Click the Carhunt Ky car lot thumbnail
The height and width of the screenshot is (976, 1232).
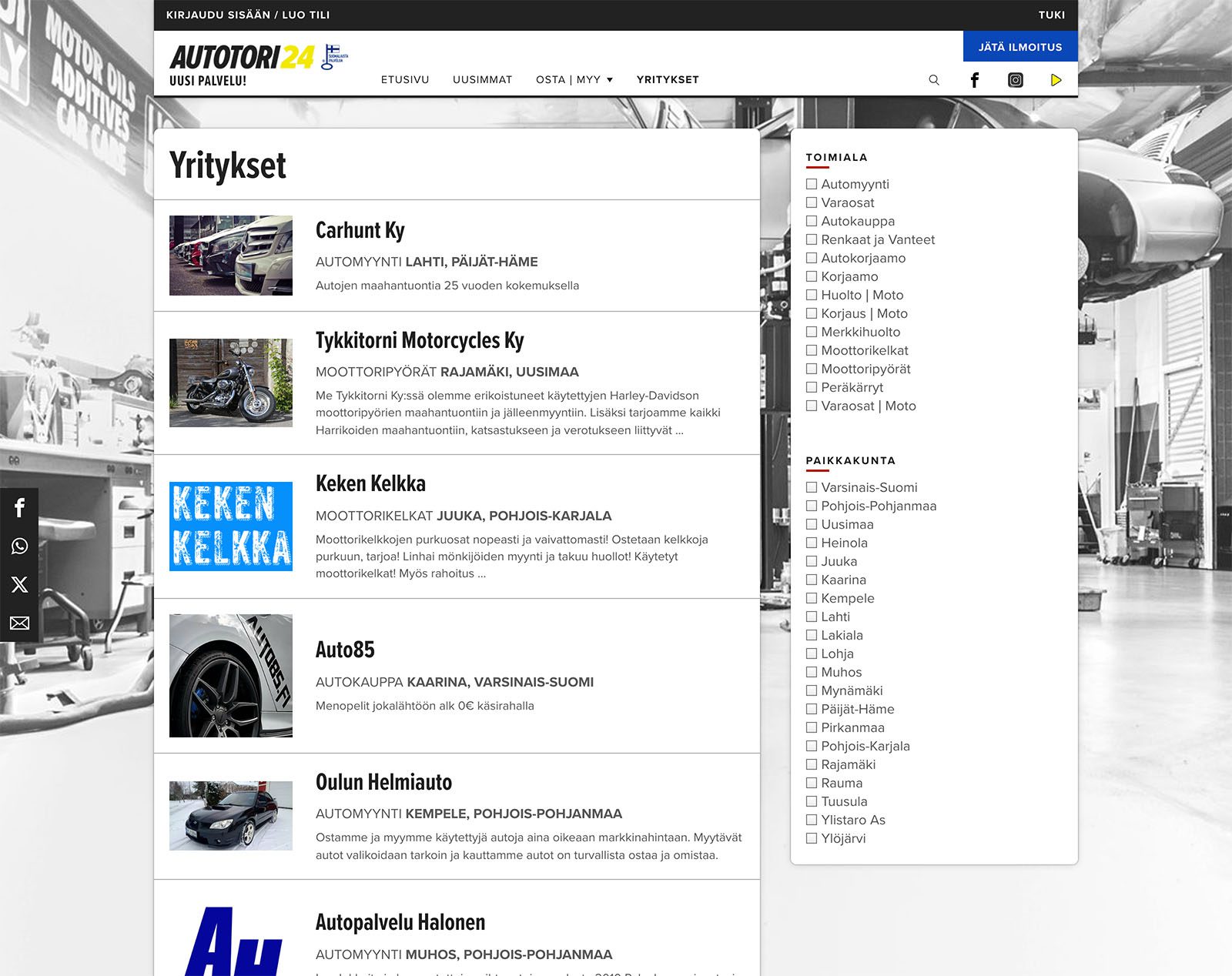231,256
